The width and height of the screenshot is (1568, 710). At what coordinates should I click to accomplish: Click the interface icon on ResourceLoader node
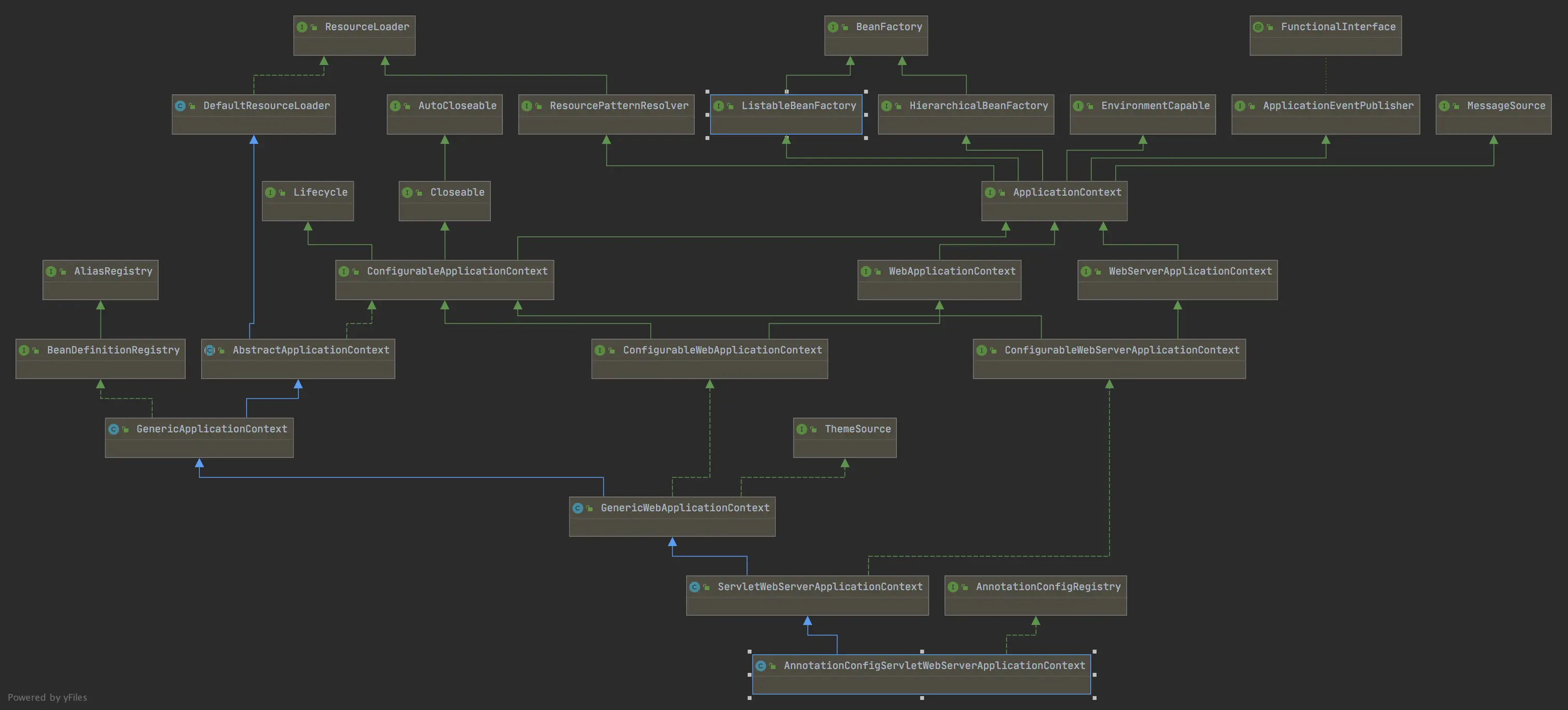coord(301,27)
